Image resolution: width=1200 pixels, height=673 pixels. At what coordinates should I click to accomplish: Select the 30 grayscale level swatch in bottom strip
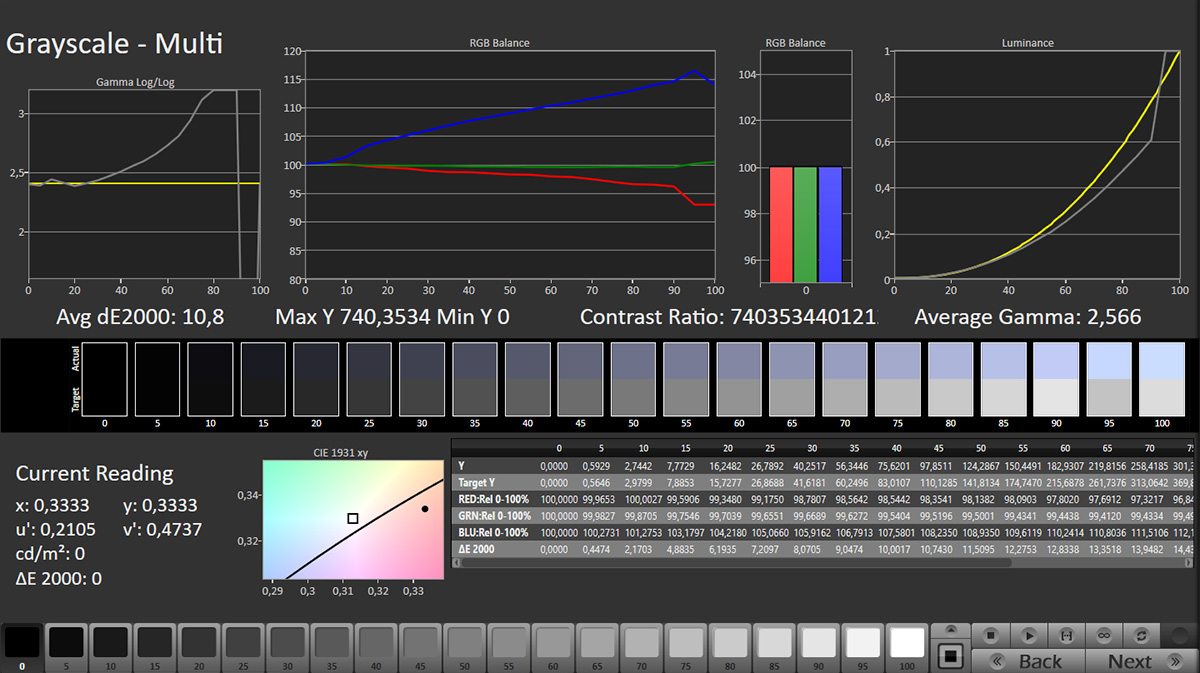point(286,647)
